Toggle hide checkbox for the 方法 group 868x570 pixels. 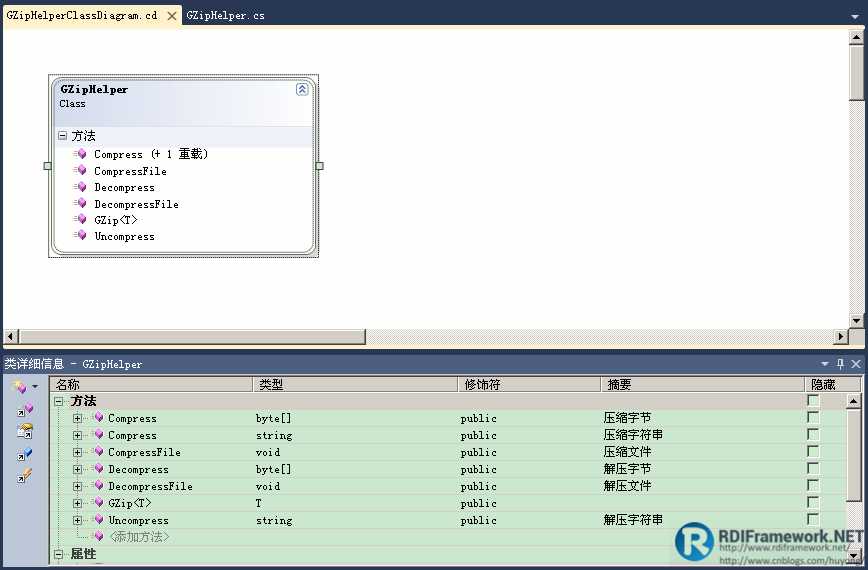[x=813, y=401]
